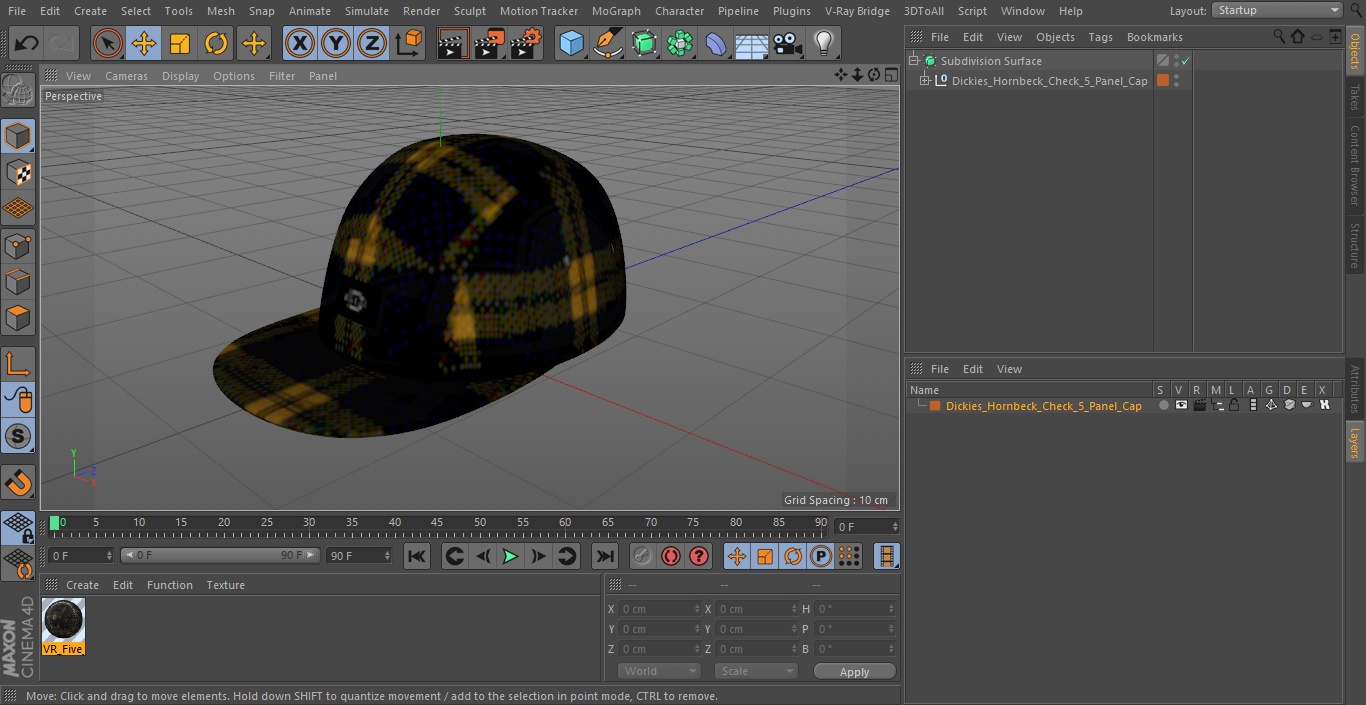The image size is (1366, 705).
Task: Add a Camera object
Action: (x=788, y=44)
